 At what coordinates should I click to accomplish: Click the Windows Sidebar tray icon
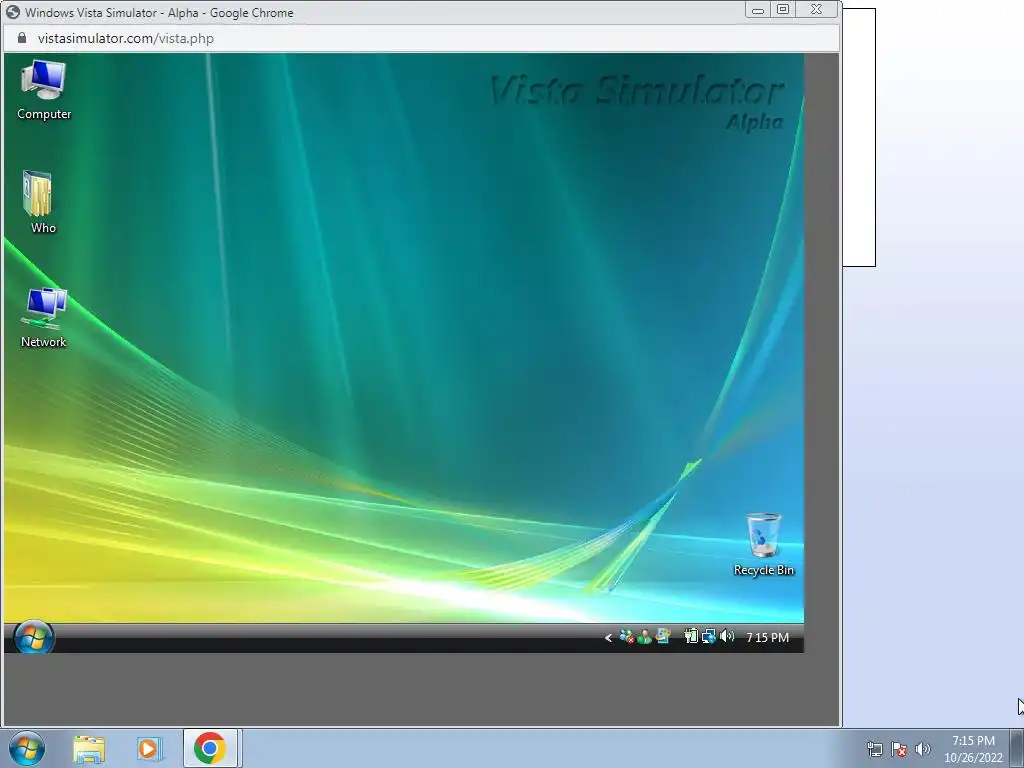pos(663,636)
